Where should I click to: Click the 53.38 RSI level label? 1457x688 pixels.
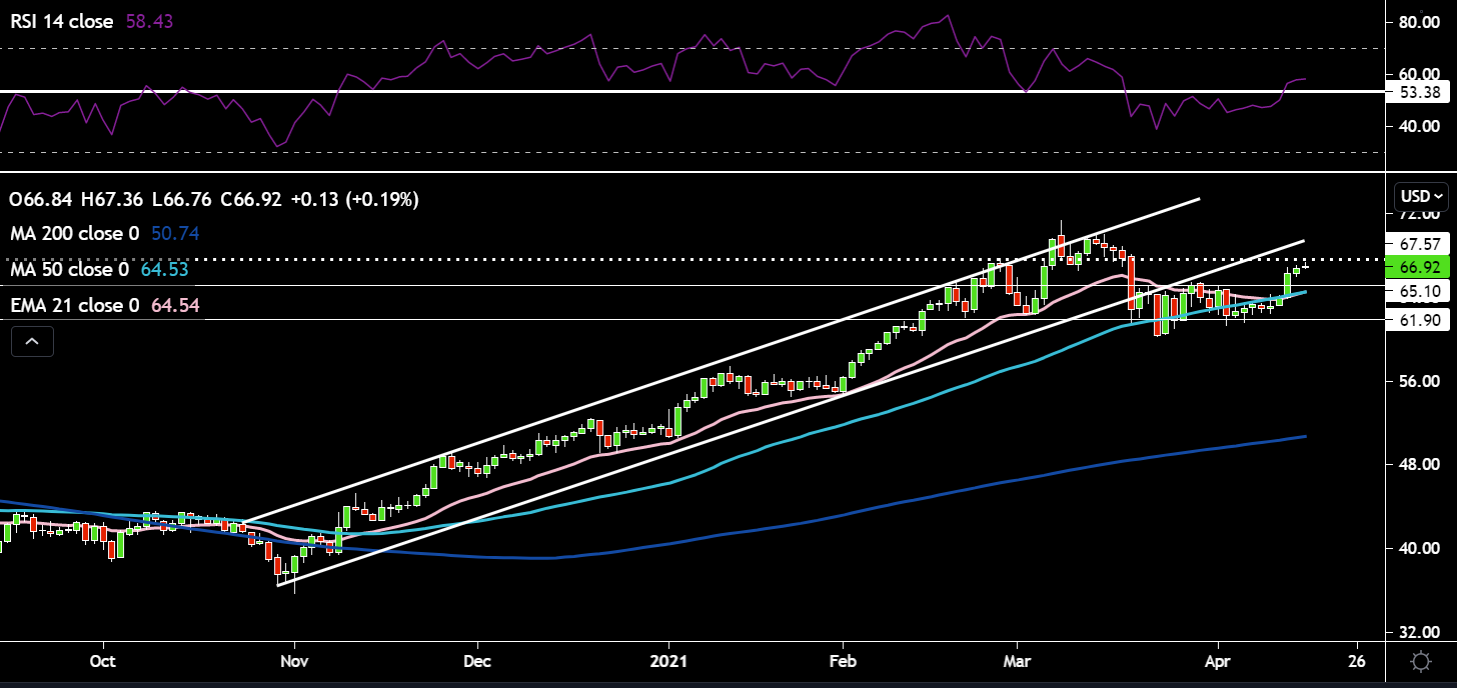tap(1420, 92)
